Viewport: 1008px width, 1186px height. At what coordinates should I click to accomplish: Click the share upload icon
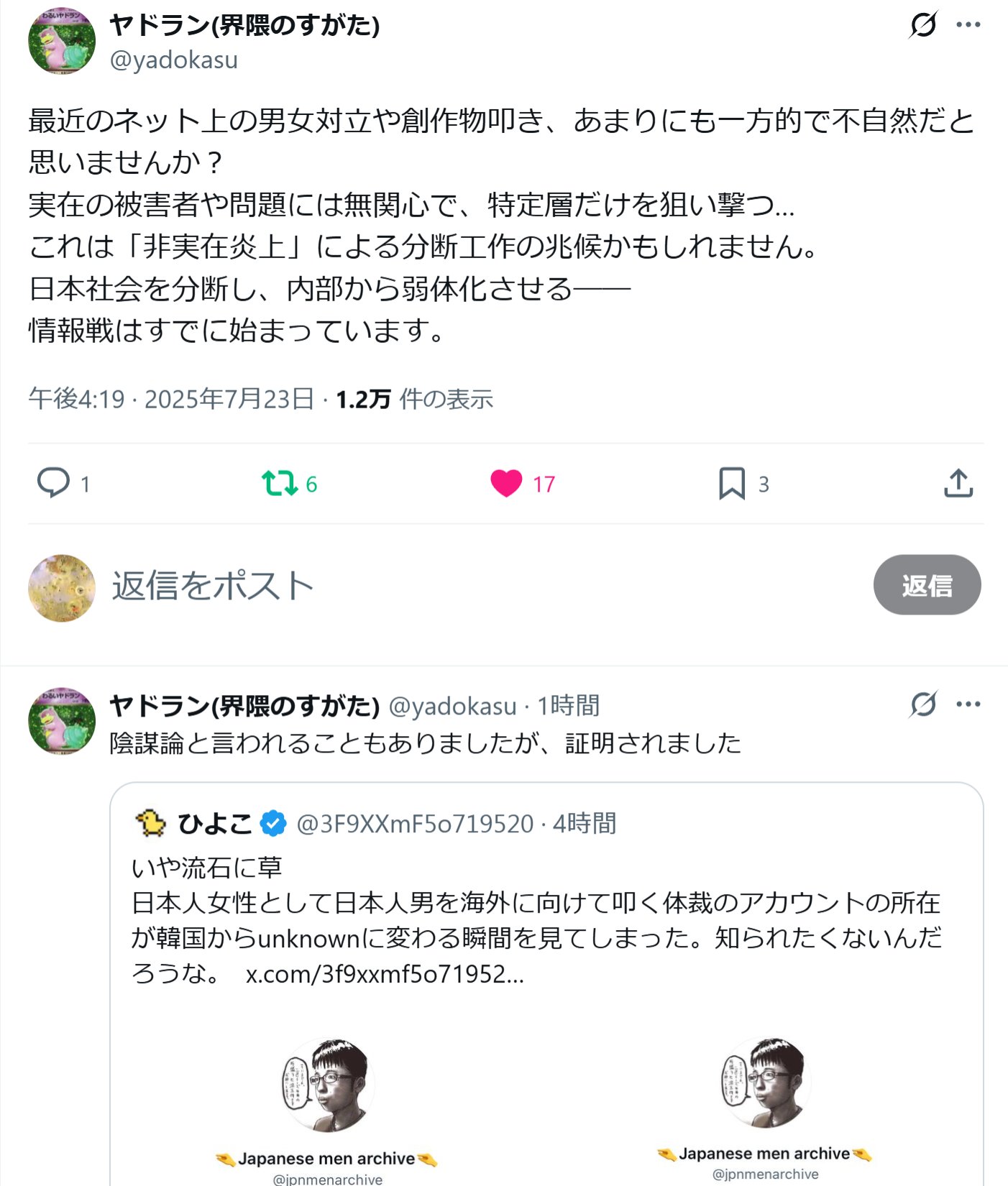958,483
